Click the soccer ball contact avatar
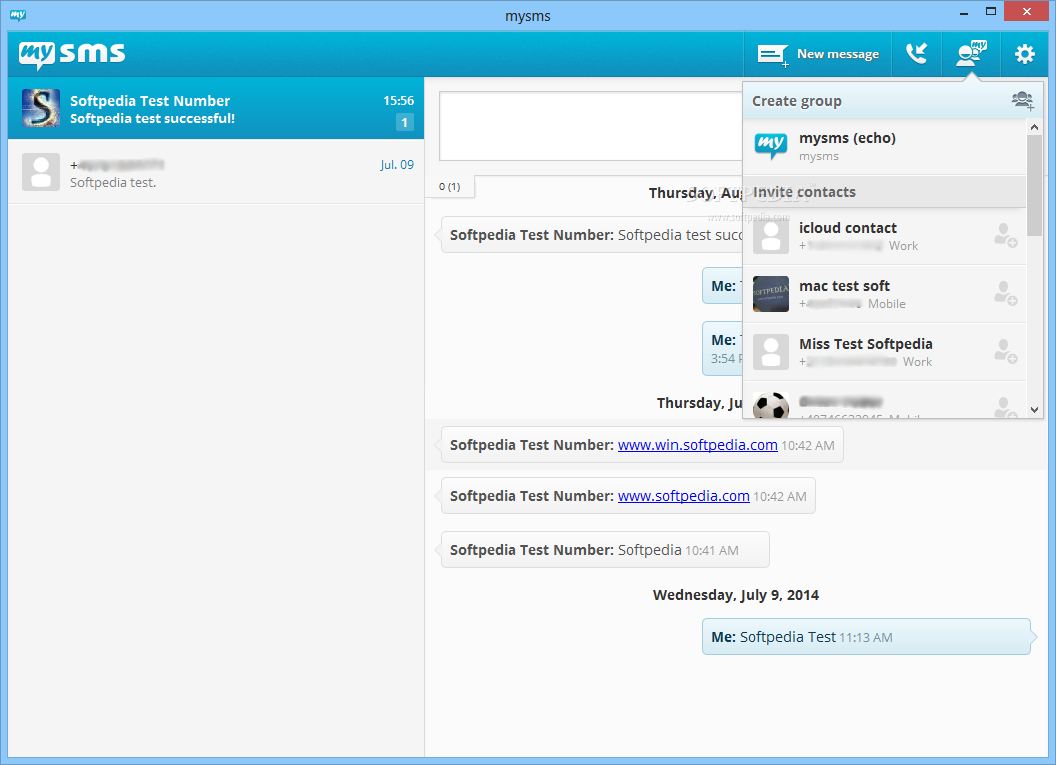 (770, 405)
